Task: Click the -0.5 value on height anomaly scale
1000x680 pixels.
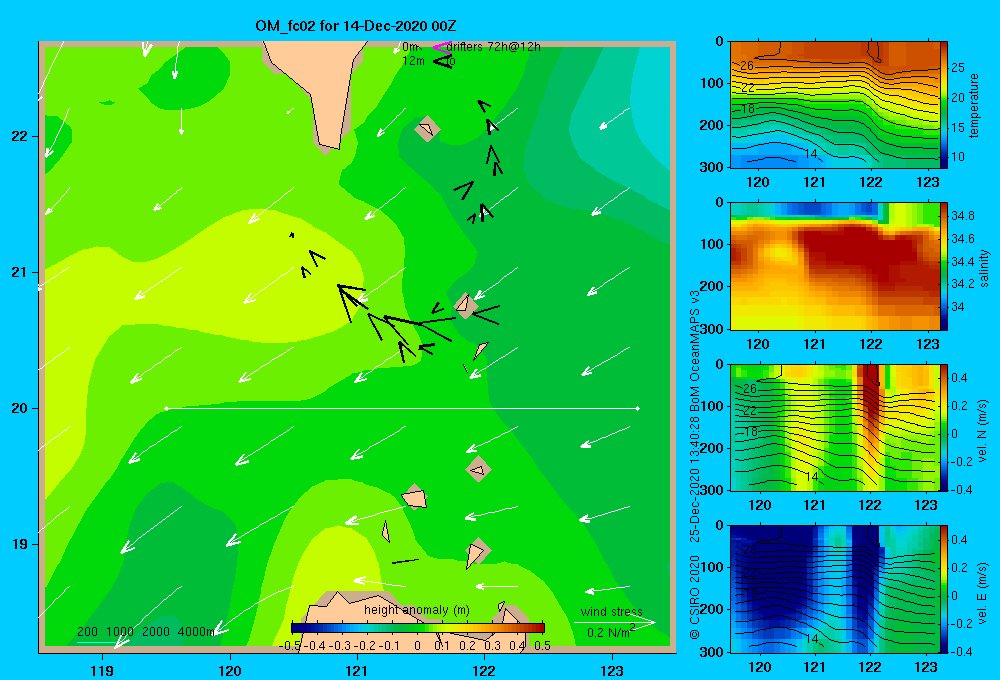Action: tap(290, 646)
